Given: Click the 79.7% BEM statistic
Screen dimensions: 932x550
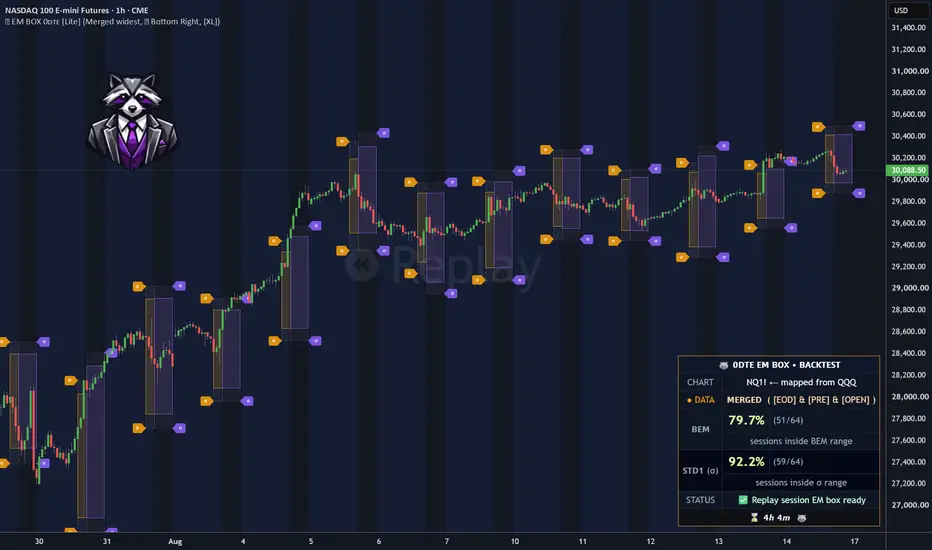Looking at the screenshot, I should point(746,420).
